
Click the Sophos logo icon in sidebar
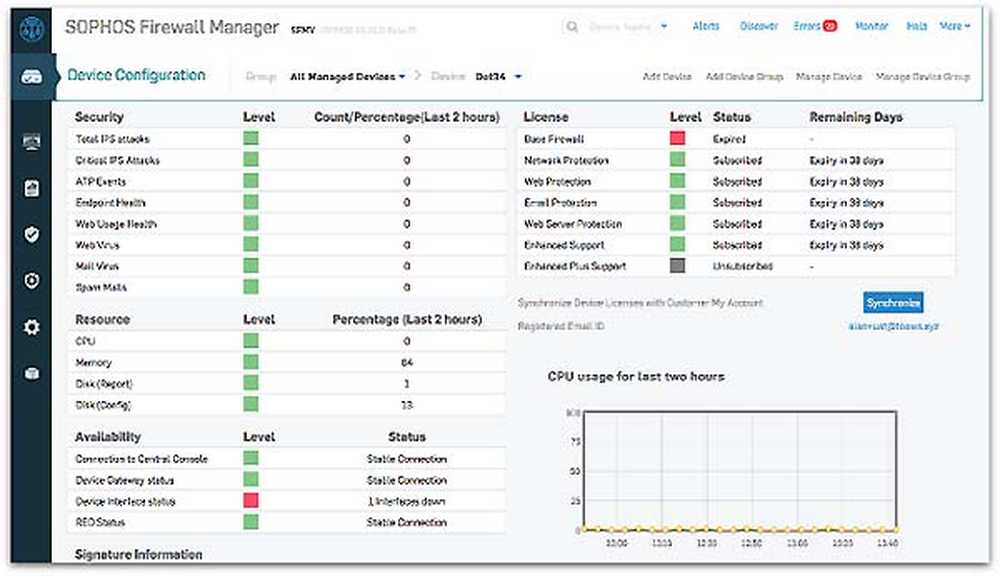(31, 28)
